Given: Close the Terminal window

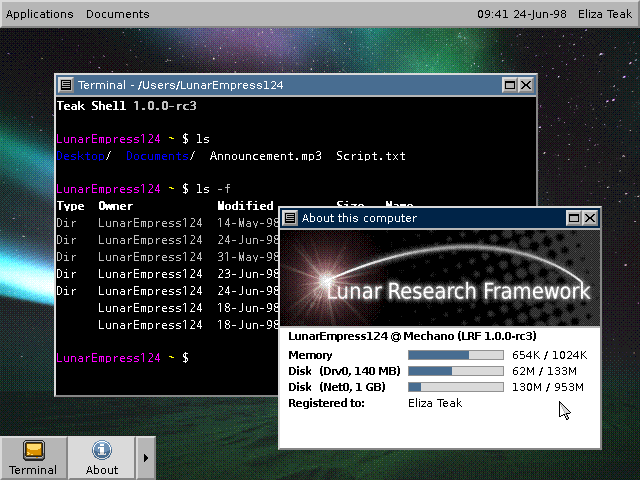Looking at the screenshot, I should 526,85.
